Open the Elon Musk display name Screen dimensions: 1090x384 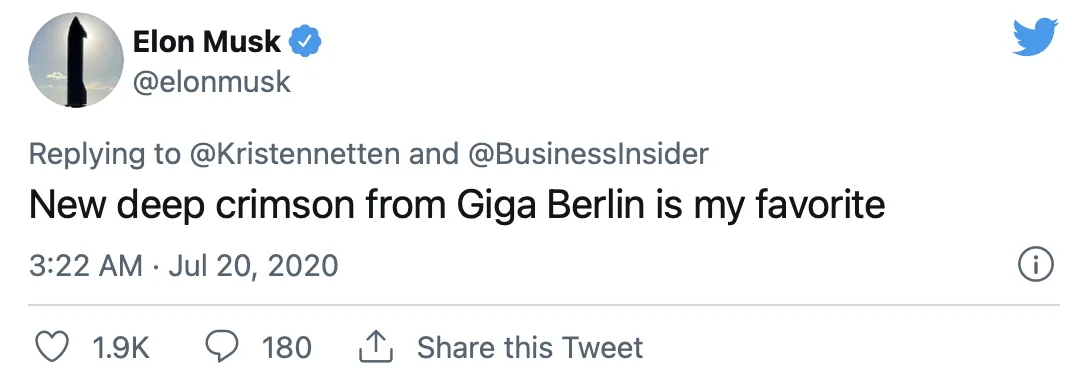pyautogui.click(x=206, y=43)
